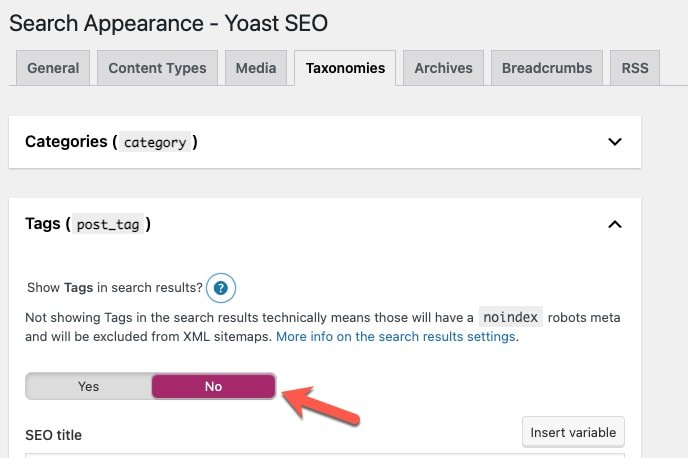Image resolution: width=688 pixels, height=458 pixels.
Task: Click the Tags panel heading text
Action: coord(45,225)
